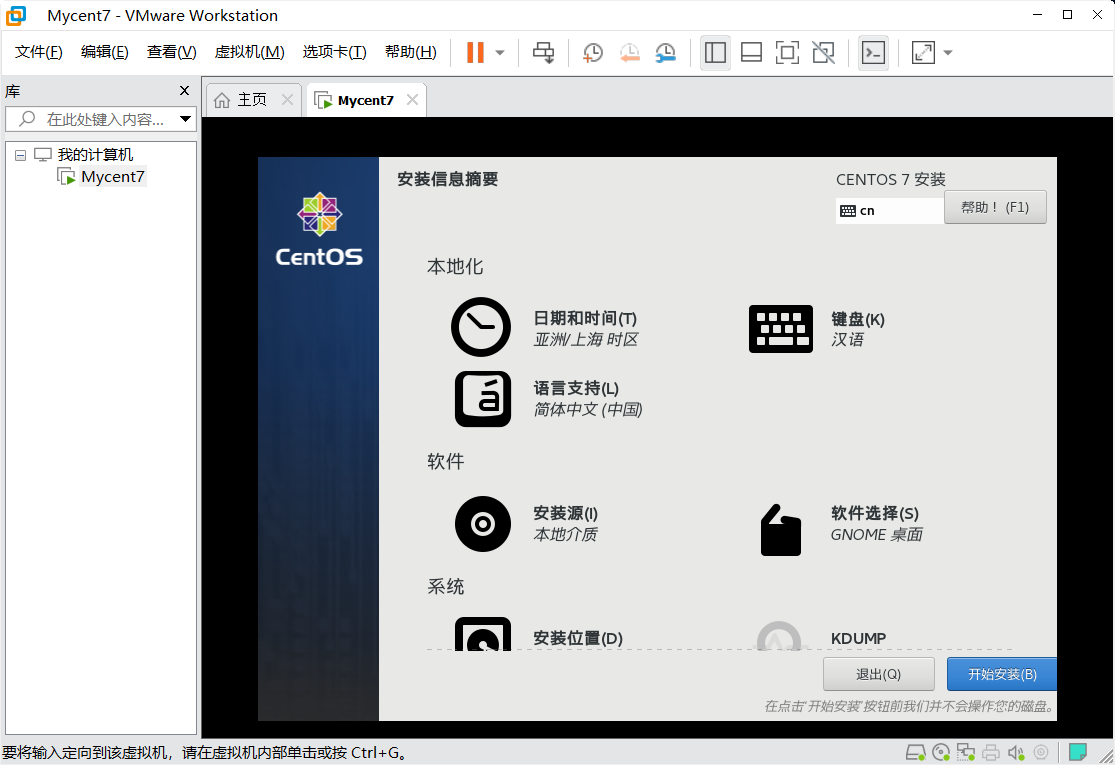
Task: Open 安装源 disc icon
Action: (x=483, y=524)
